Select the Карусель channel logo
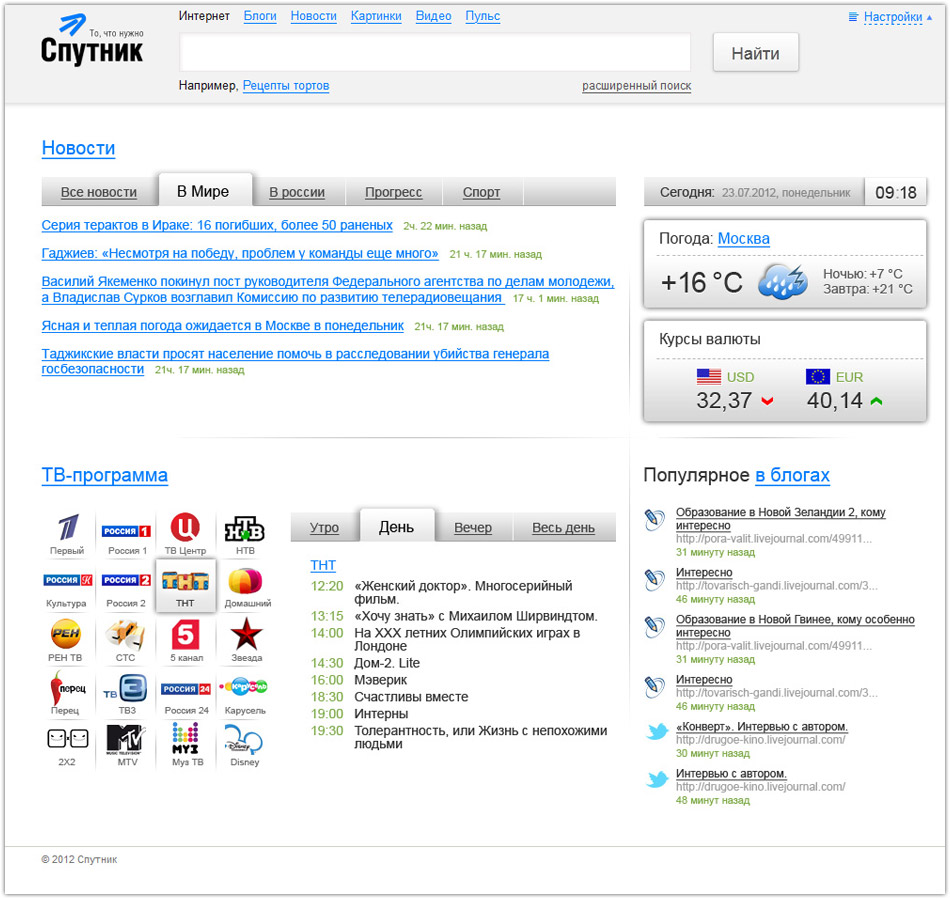This screenshot has width=950, height=899. point(244,686)
